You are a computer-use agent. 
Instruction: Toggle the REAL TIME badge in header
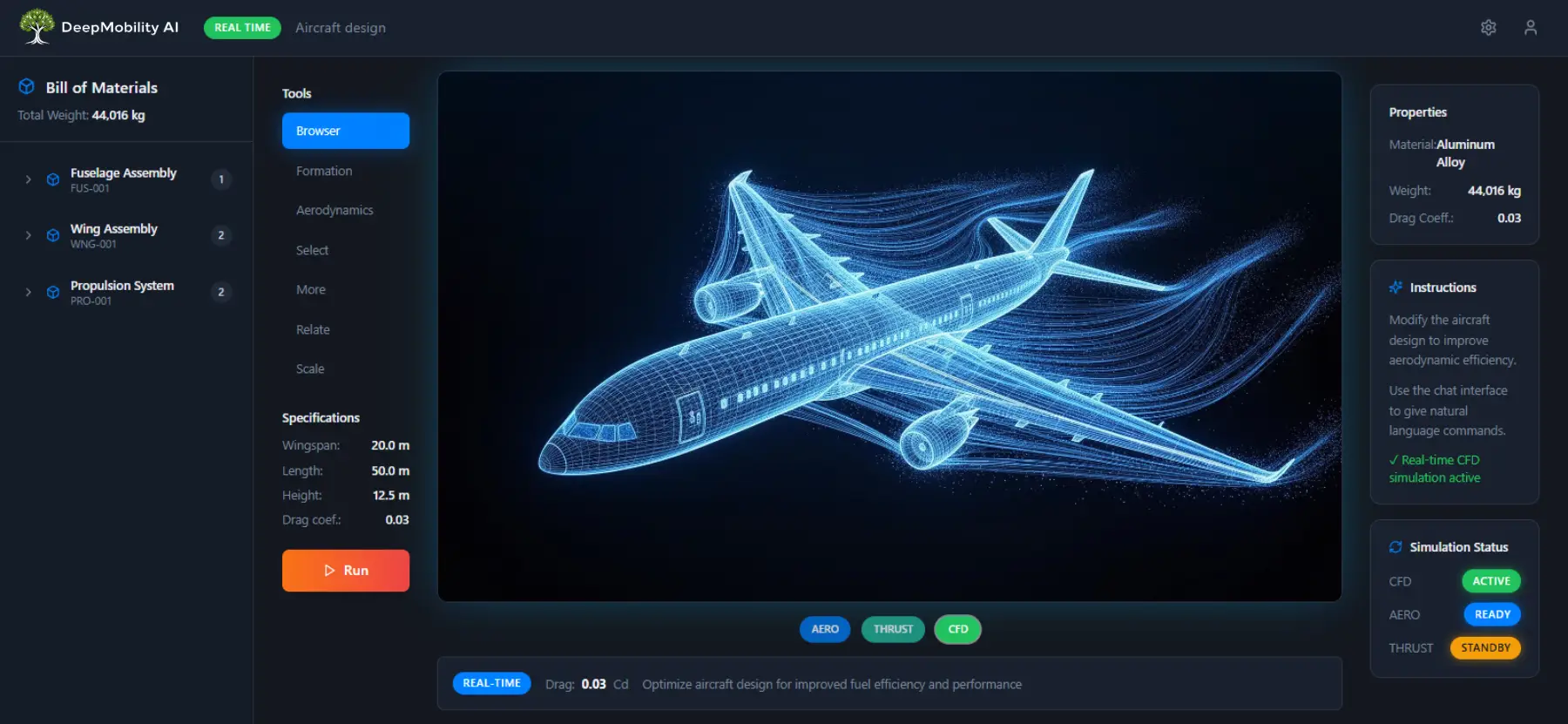coord(242,28)
